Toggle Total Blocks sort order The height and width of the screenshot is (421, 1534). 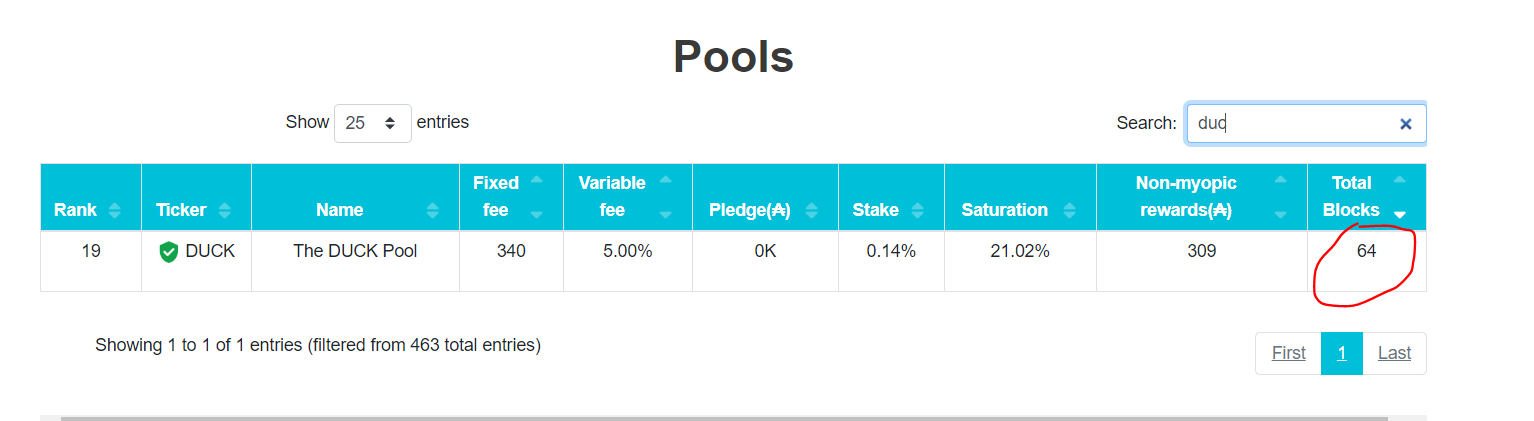coord(1399,197)
